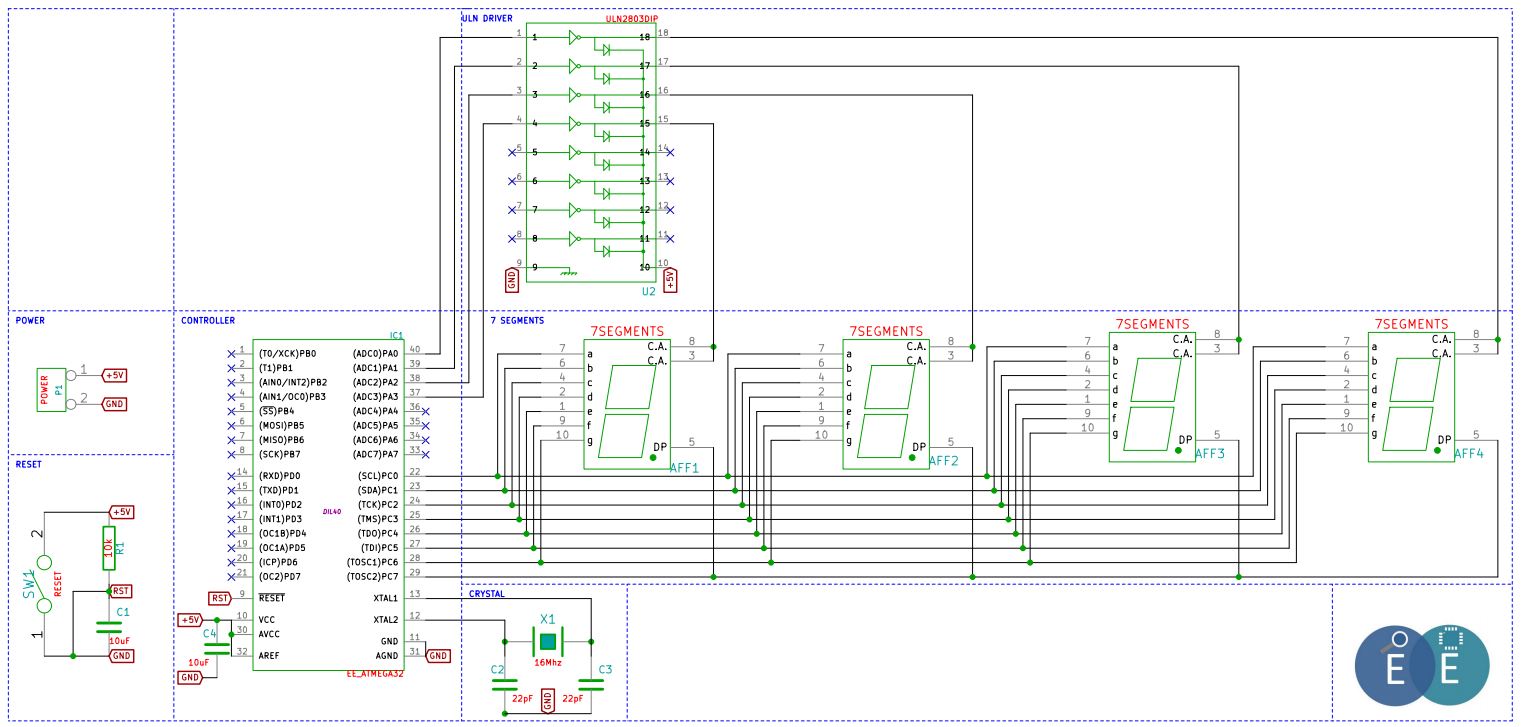Click the GND flag between C2 and C3
Screen dimensions: 1521x727
pyautogui.click(x=547, y=700)
